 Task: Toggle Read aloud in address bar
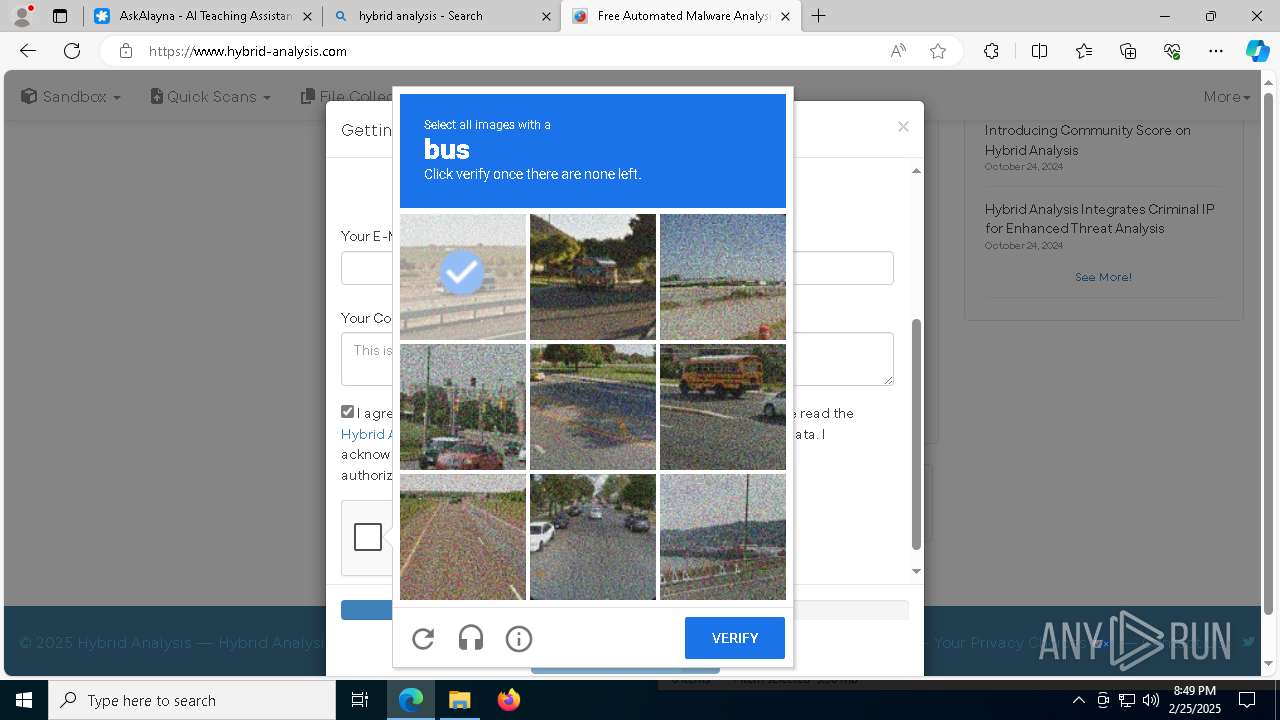point(898,51)
